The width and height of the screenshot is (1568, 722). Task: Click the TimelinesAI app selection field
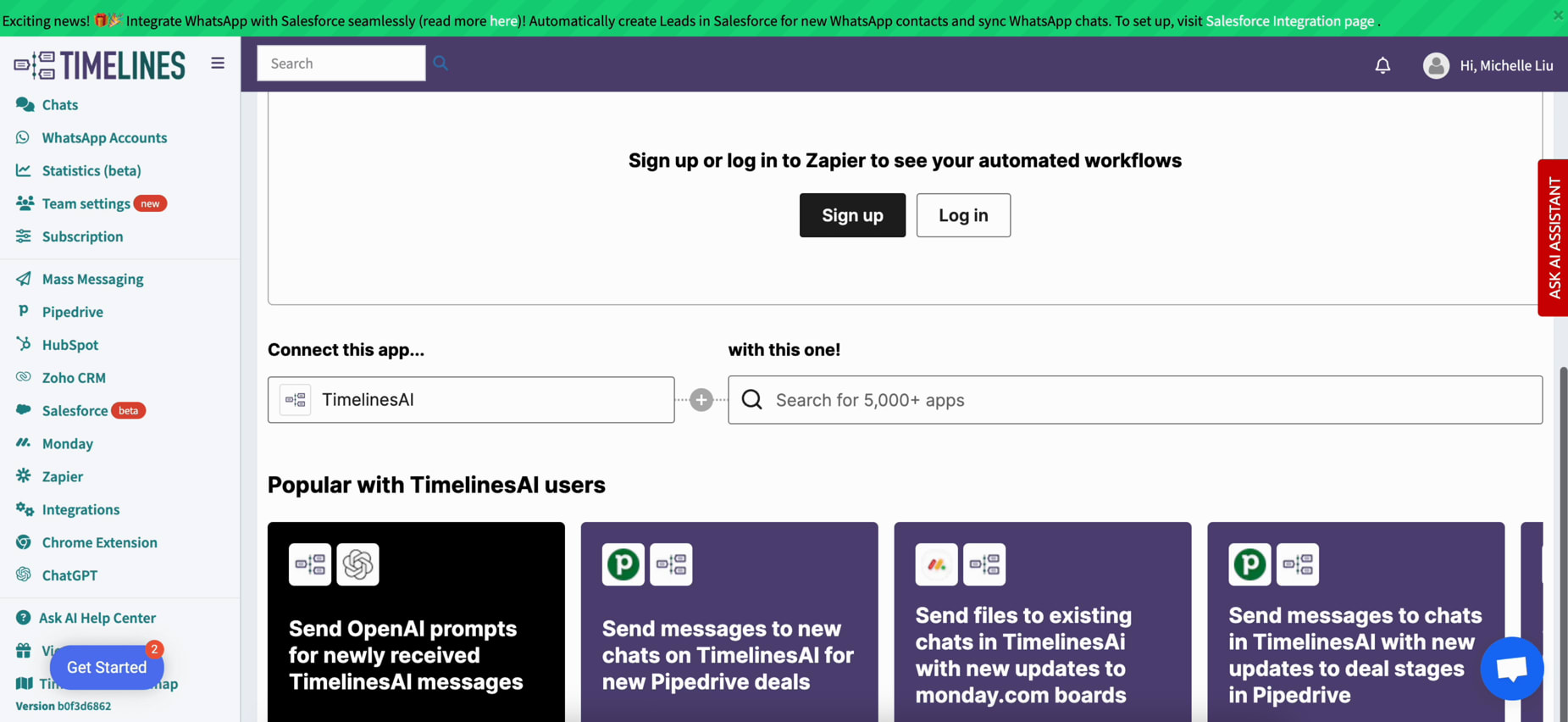(471, 400)
